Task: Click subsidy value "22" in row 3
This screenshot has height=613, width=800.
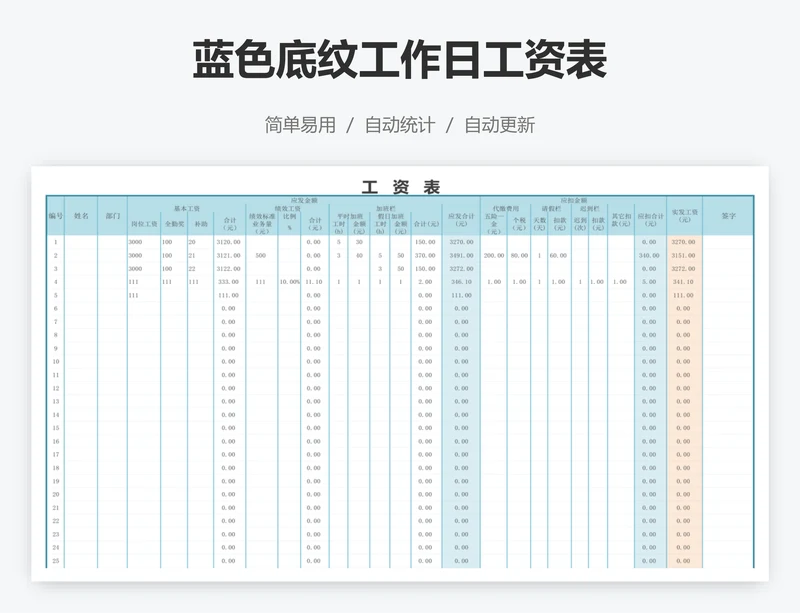Action: (192, 268)
